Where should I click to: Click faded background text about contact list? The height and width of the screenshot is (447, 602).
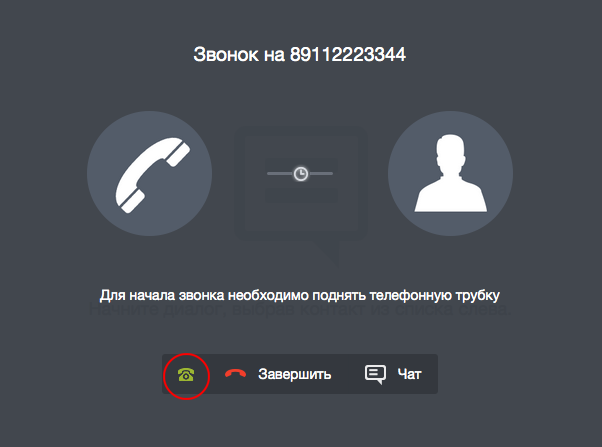click(301, 310)
